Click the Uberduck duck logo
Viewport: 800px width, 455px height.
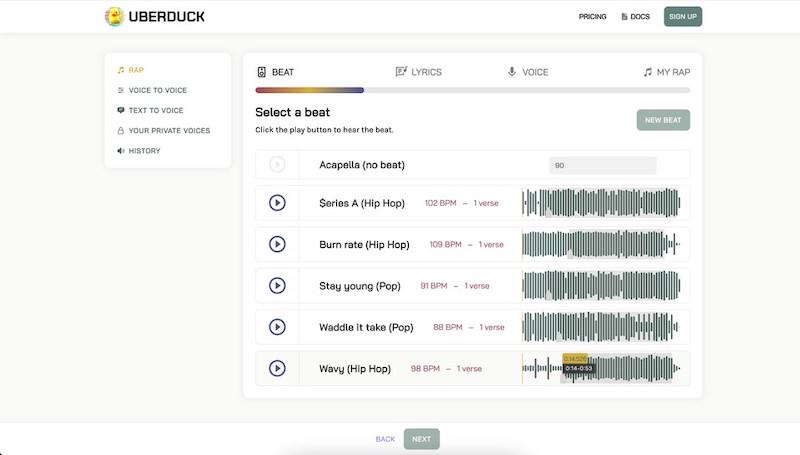[115, 16]
